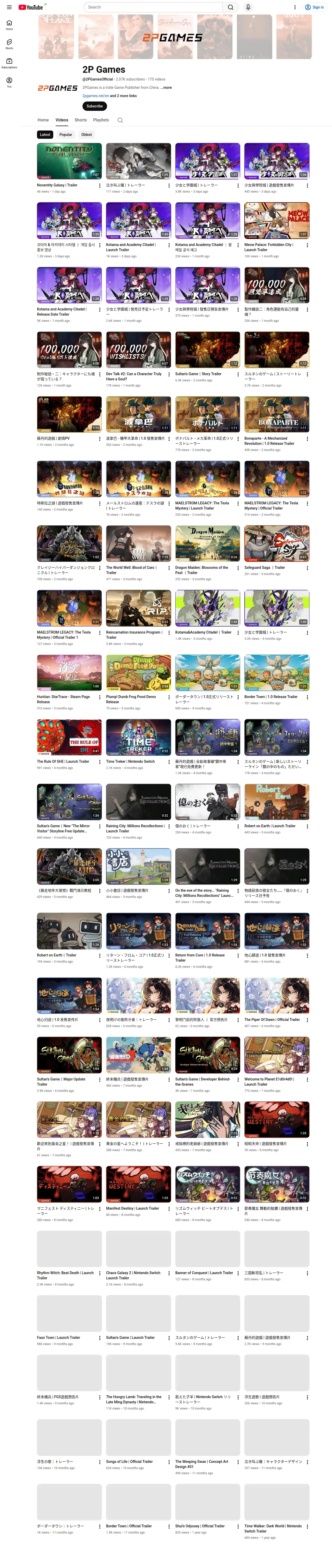332x1568 pixels.
Task: Show the 'and 2 more links' popup
Action: pos(123,96)
